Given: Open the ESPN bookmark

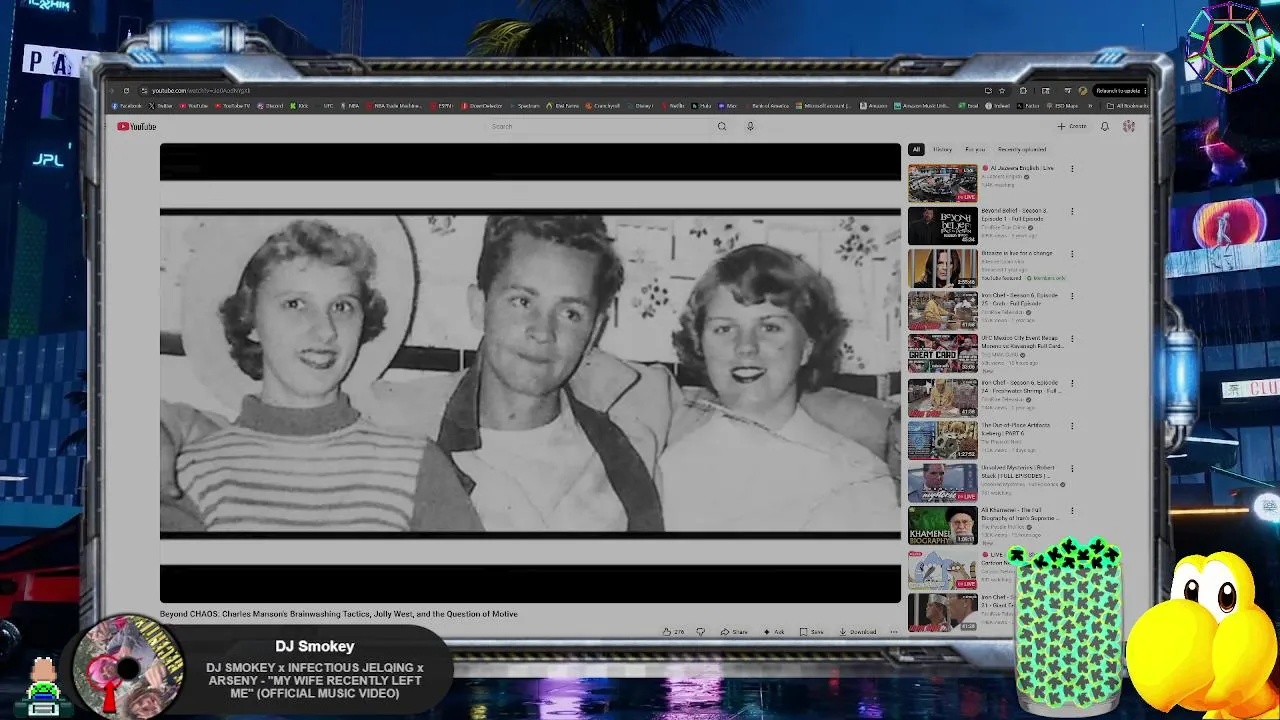Looking at the screenshot, I should (442, 106).
